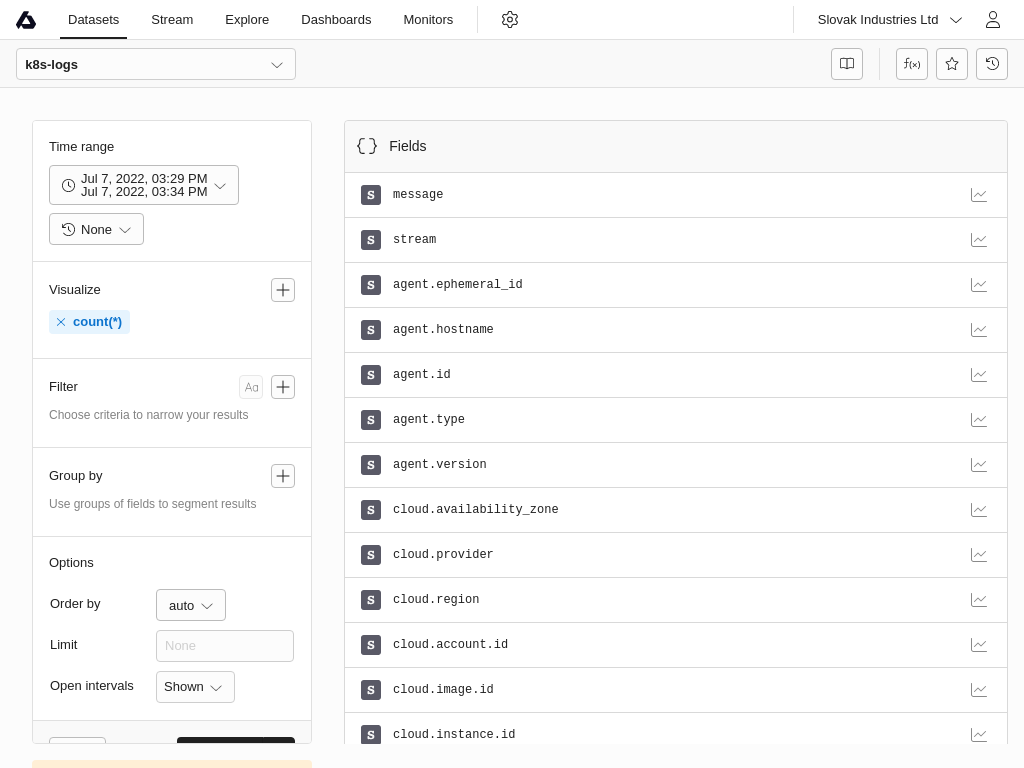Click the user profile icon

coord(992,20)
